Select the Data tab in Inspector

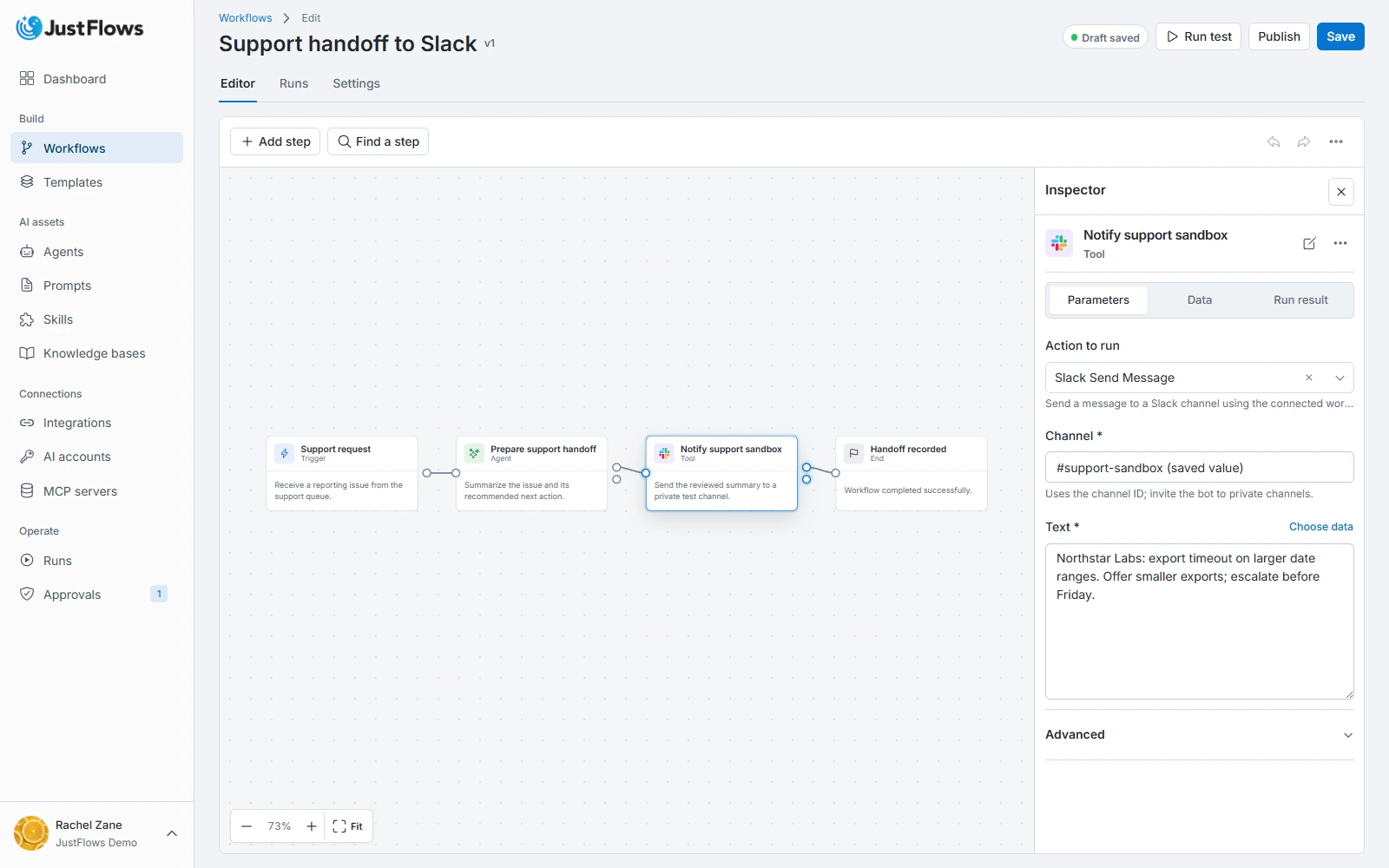[x=1200, y=300]
